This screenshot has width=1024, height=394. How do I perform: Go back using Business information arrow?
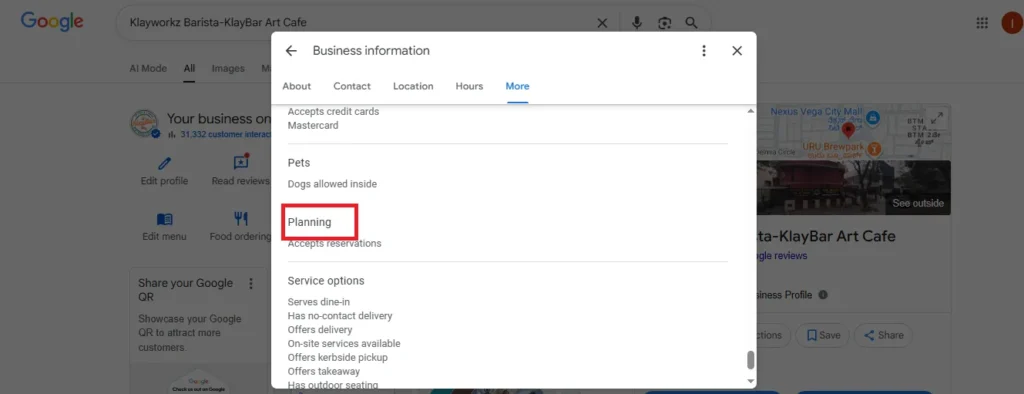click(x=291, y=51)
